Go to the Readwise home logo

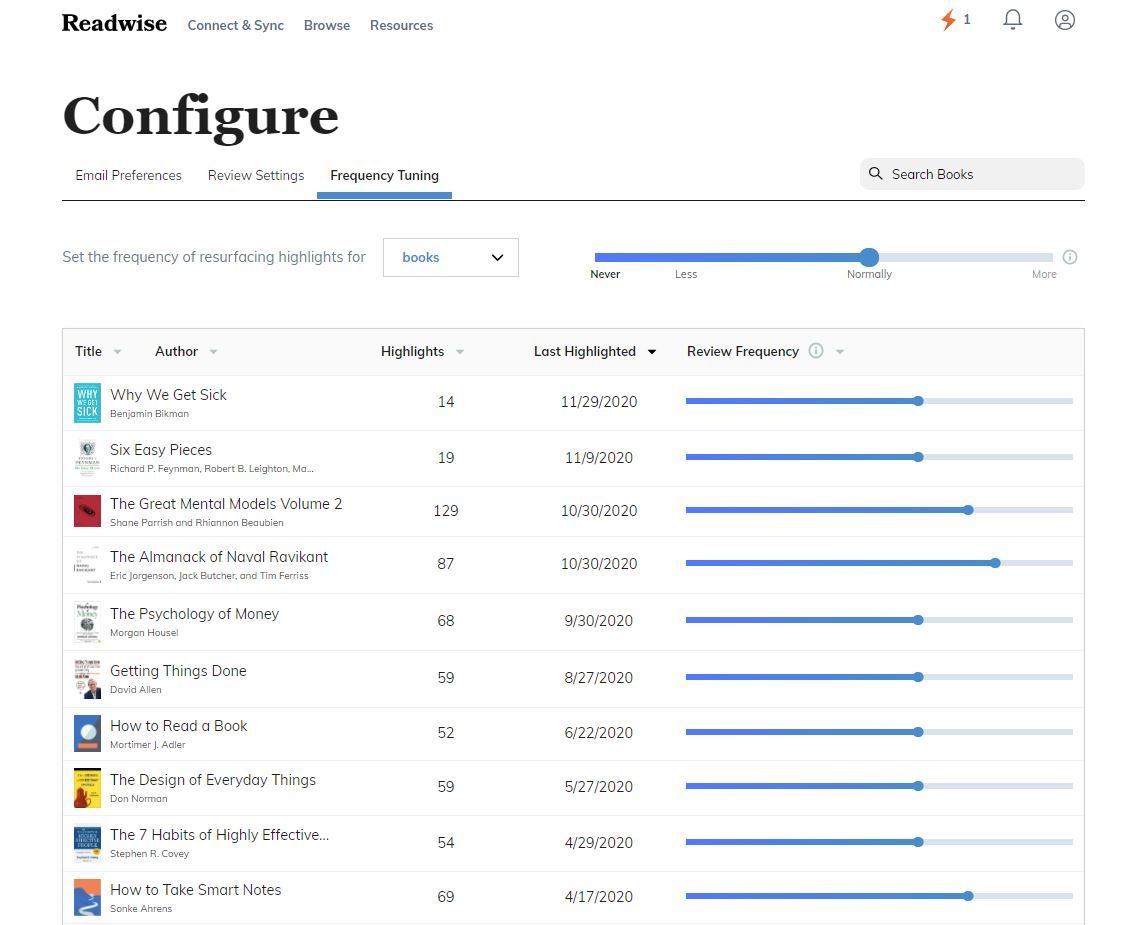point(114,23)
